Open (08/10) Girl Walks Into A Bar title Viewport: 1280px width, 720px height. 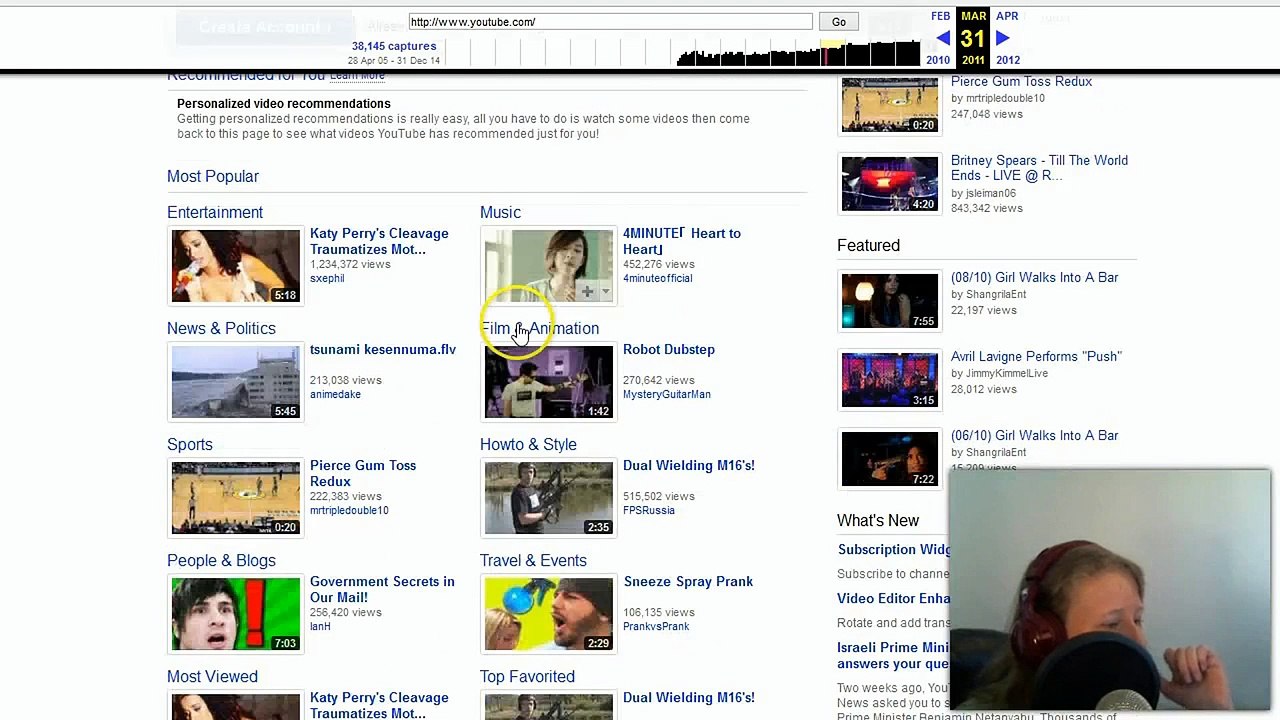tap(1034, 277)
